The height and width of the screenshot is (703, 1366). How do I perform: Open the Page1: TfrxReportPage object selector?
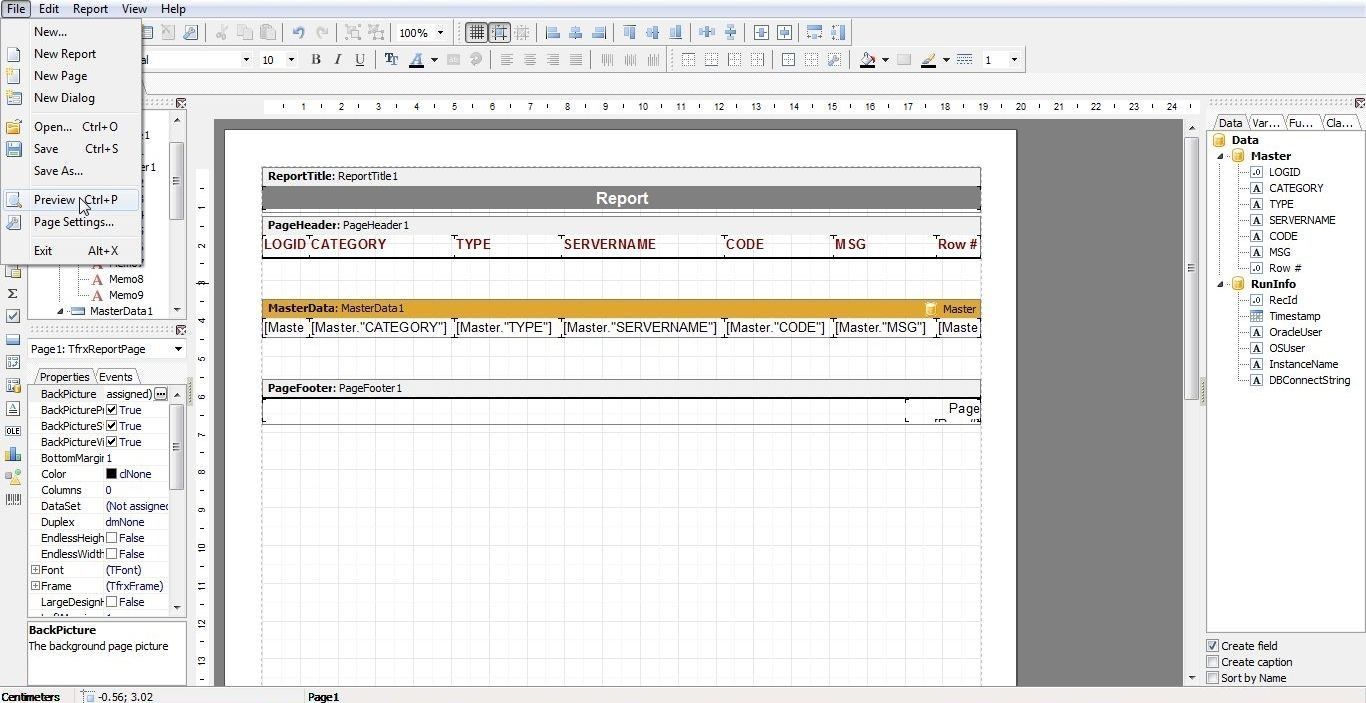pyautogui.click(x=107, y=349)
